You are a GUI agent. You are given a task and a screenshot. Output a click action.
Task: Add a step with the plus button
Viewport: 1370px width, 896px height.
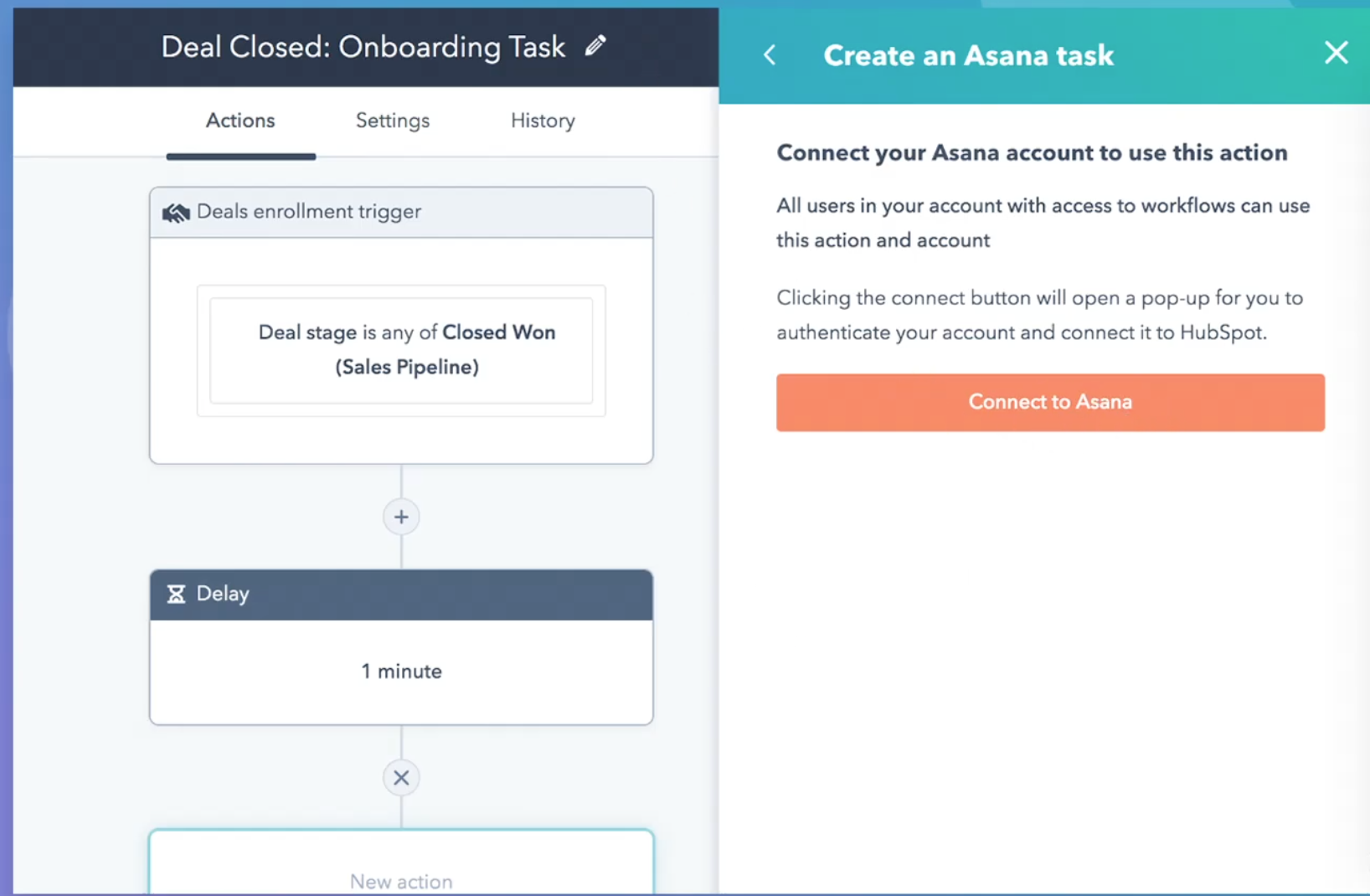pyautogui.click(x=401, y=518)
